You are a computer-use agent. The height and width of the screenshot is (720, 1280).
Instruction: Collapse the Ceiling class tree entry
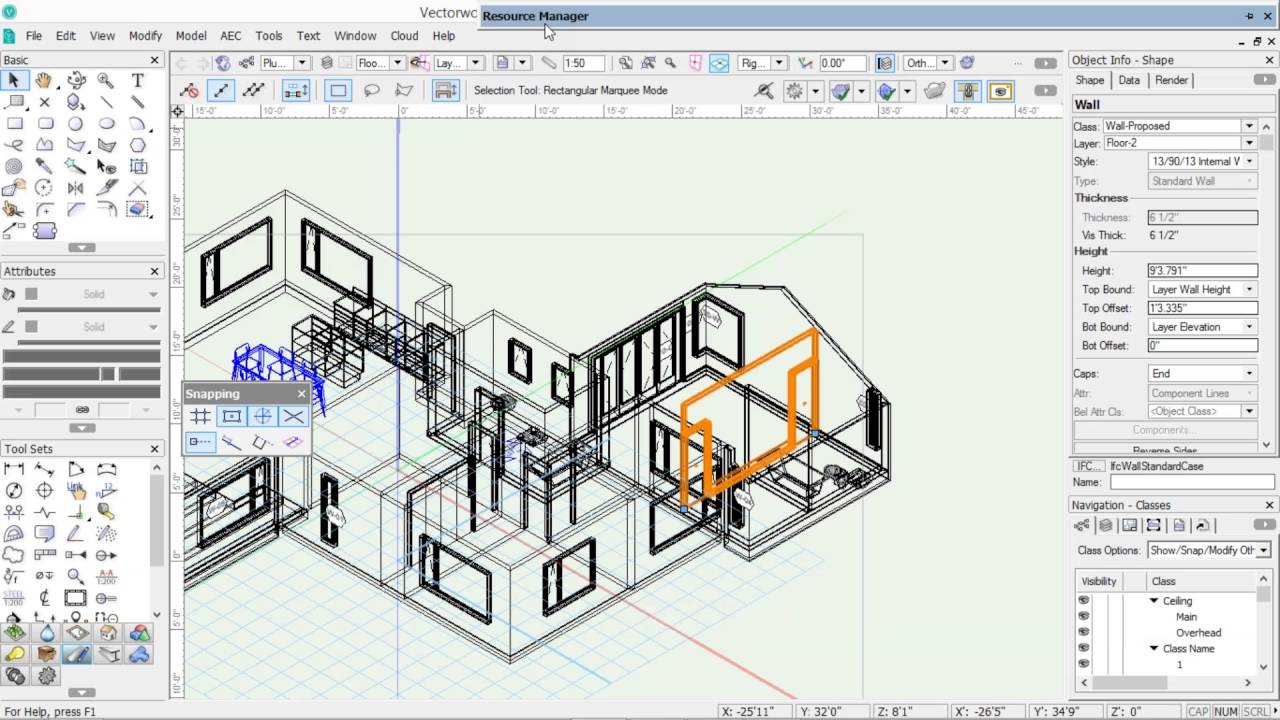(x=1152, y=600)
